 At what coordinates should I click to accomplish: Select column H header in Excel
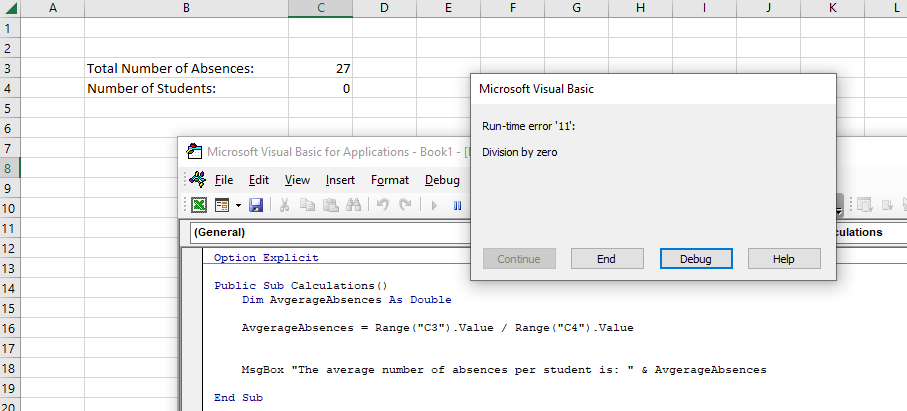click(640, 8)
